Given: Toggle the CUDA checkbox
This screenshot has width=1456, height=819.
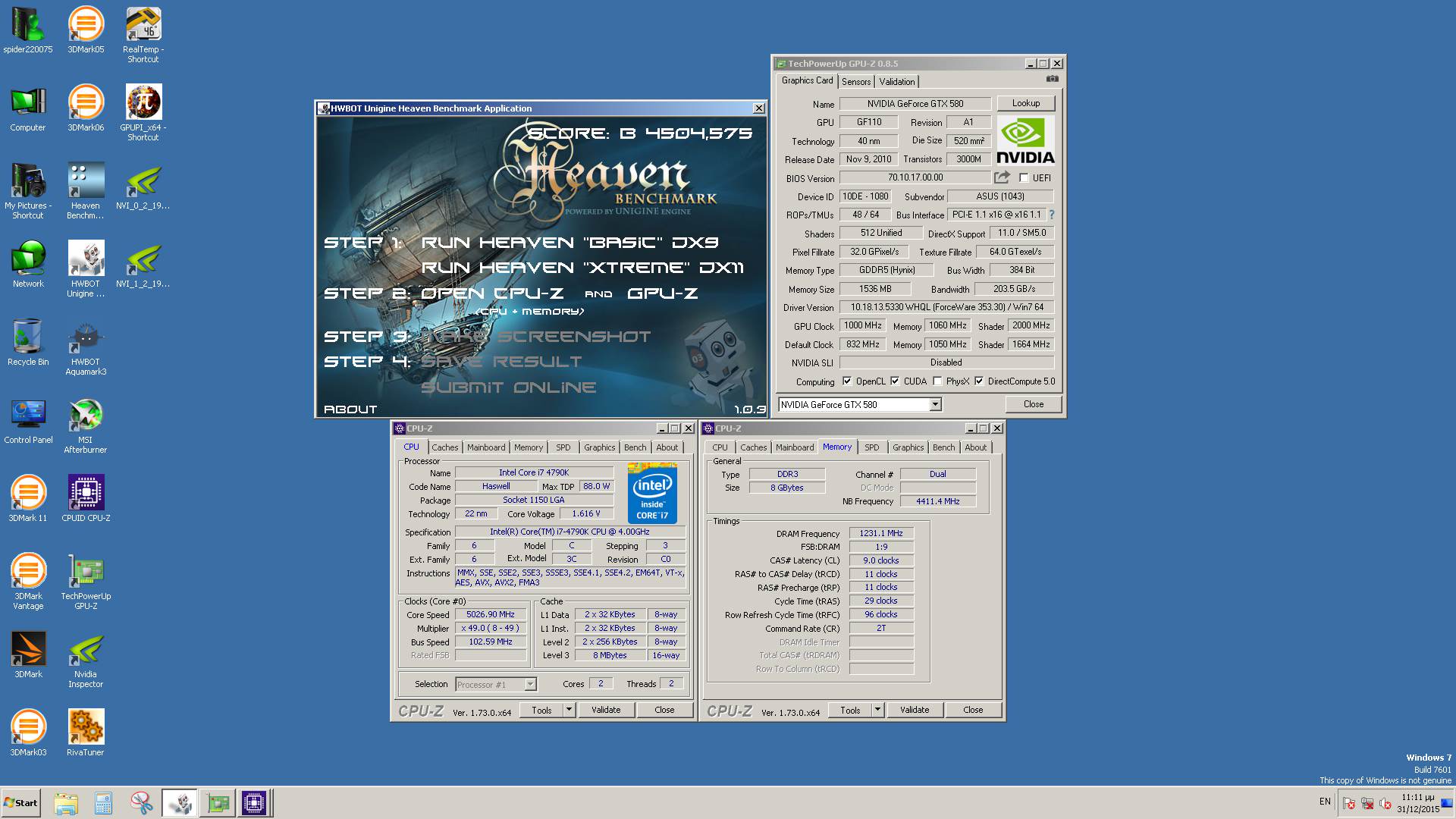Looking at the screenshot, I should coord(895,381).
